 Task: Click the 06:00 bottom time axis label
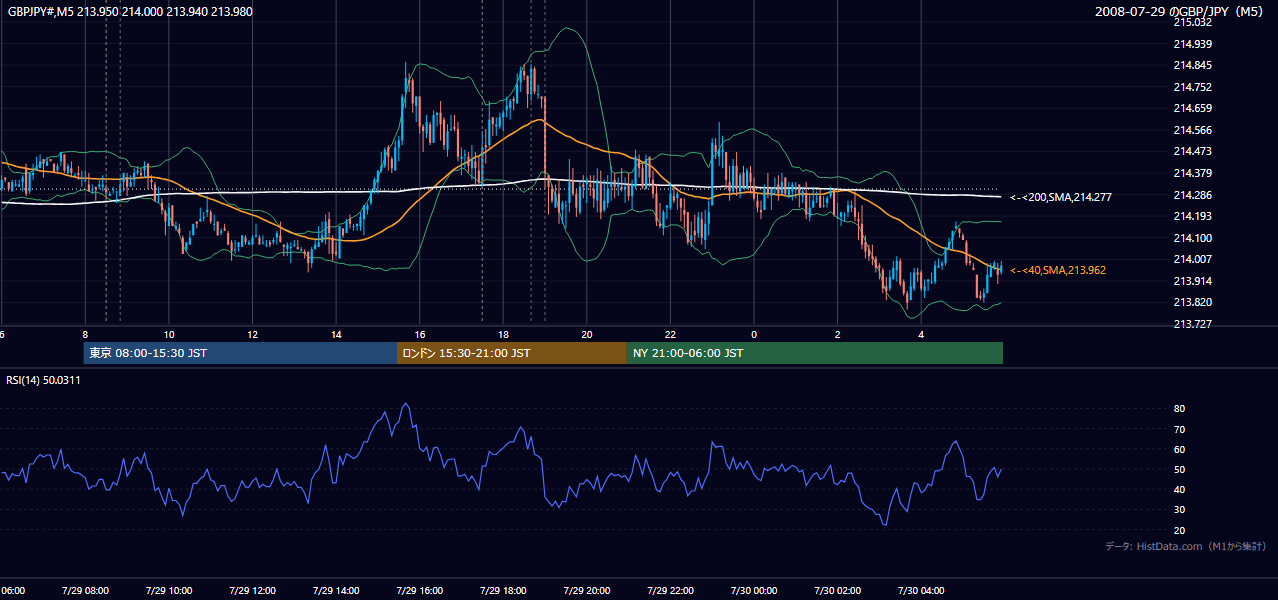[13, 590]
